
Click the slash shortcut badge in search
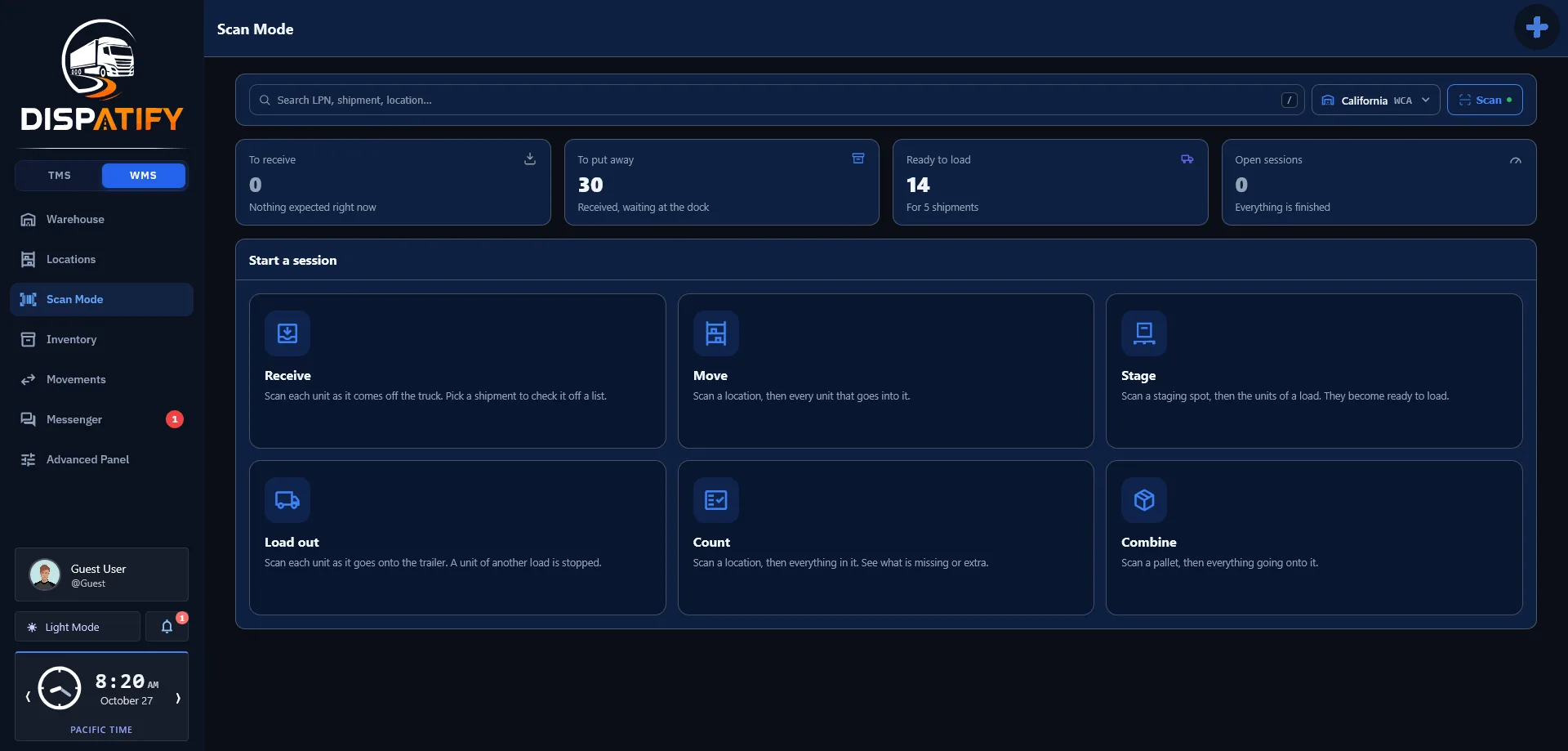coord(1290,100)
